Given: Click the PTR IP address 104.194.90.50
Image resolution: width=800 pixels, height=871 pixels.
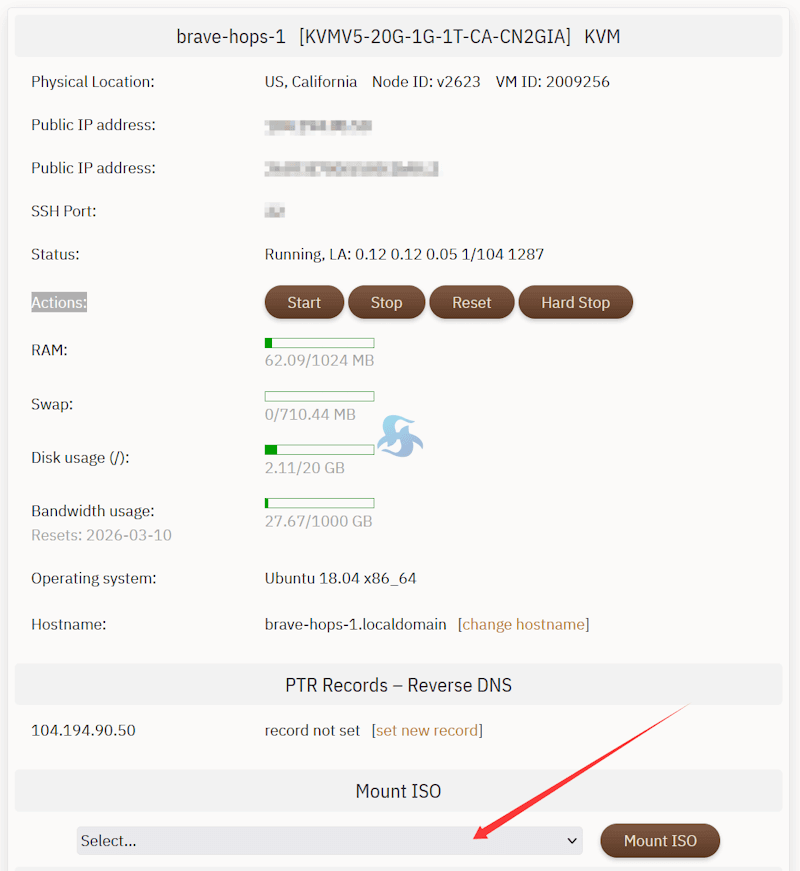Looking at the screenshot, I should [x=83, y=730].
